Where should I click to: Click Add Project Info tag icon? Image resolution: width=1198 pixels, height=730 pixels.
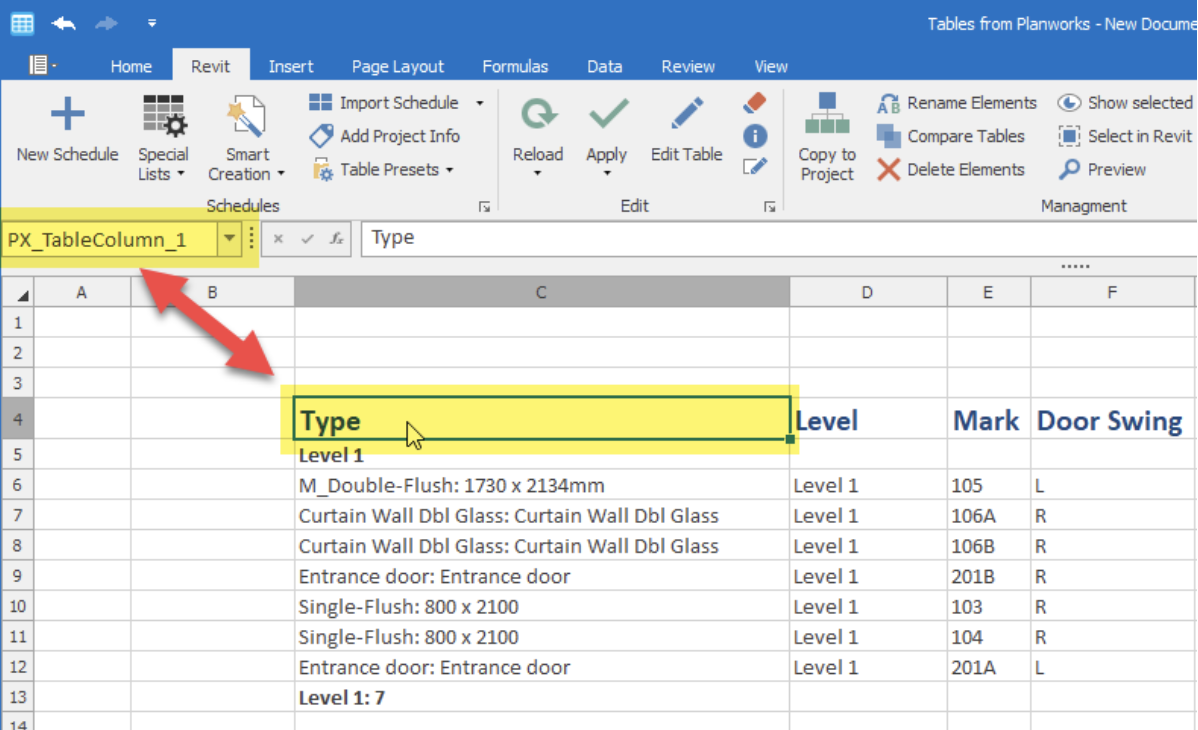coord(321,136)
